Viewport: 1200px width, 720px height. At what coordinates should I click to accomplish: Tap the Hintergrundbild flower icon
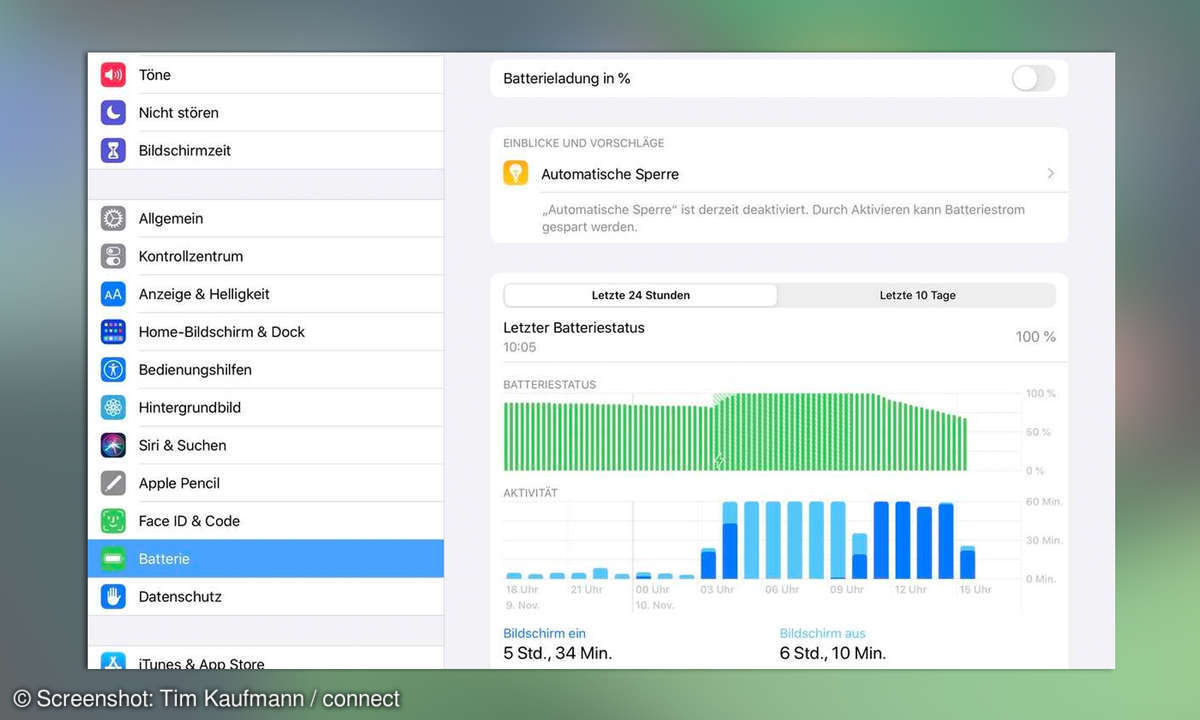[x=113, y=407]
